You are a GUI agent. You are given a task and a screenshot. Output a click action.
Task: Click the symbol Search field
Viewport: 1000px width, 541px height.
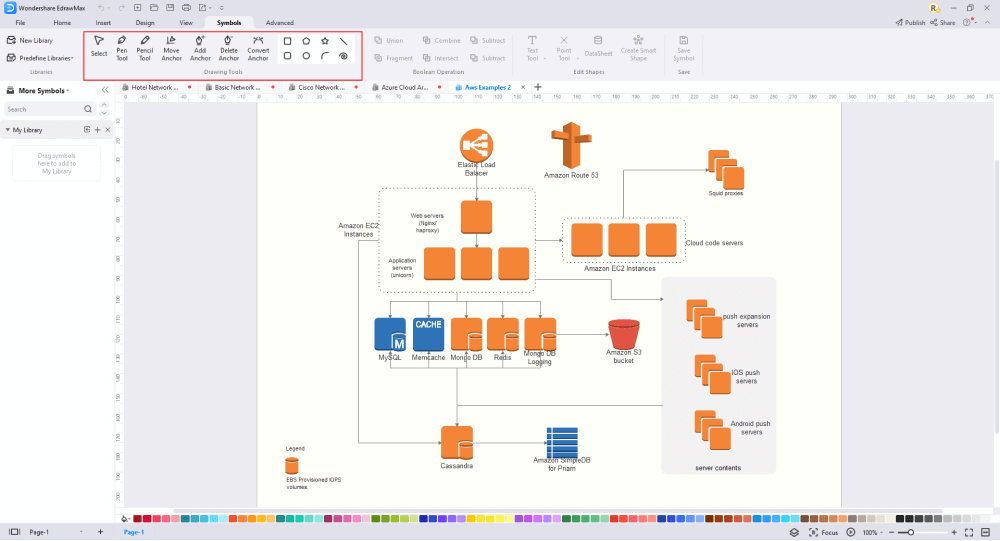click(x=49, y=109)
